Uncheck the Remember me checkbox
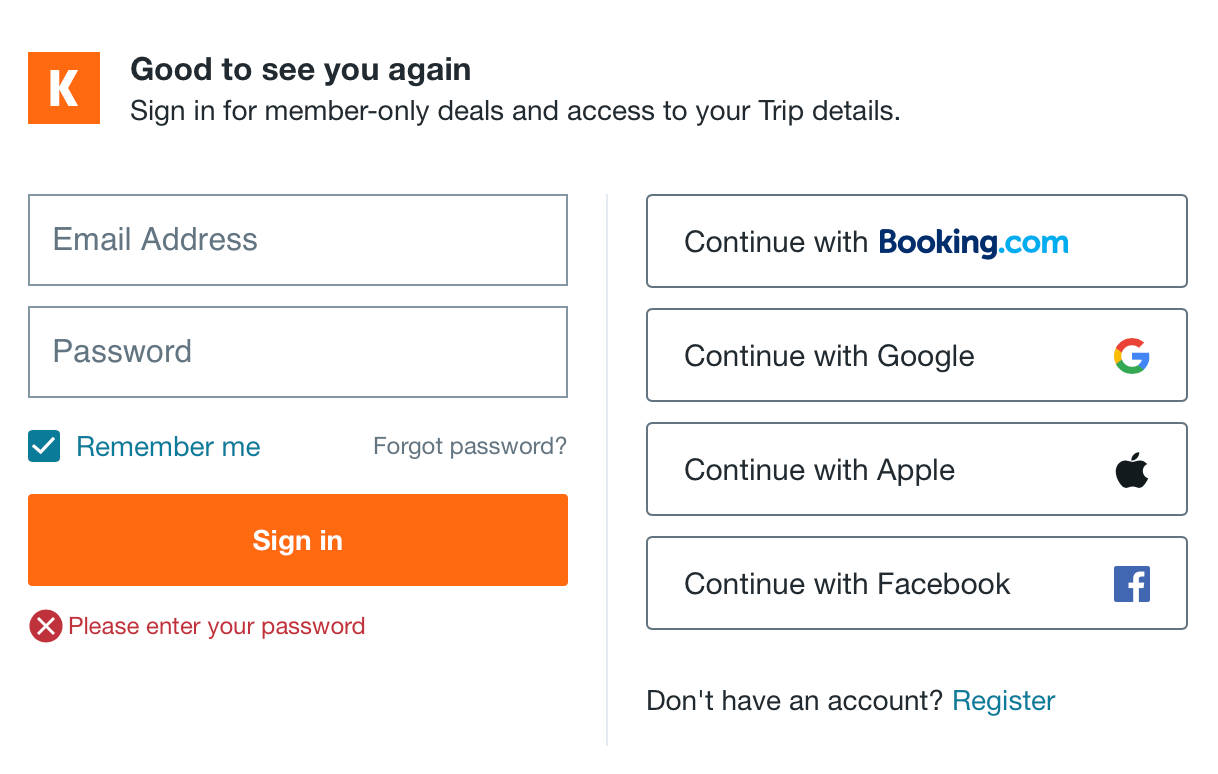This screenshot has width=1218, height=774. (x=44, y=446)
